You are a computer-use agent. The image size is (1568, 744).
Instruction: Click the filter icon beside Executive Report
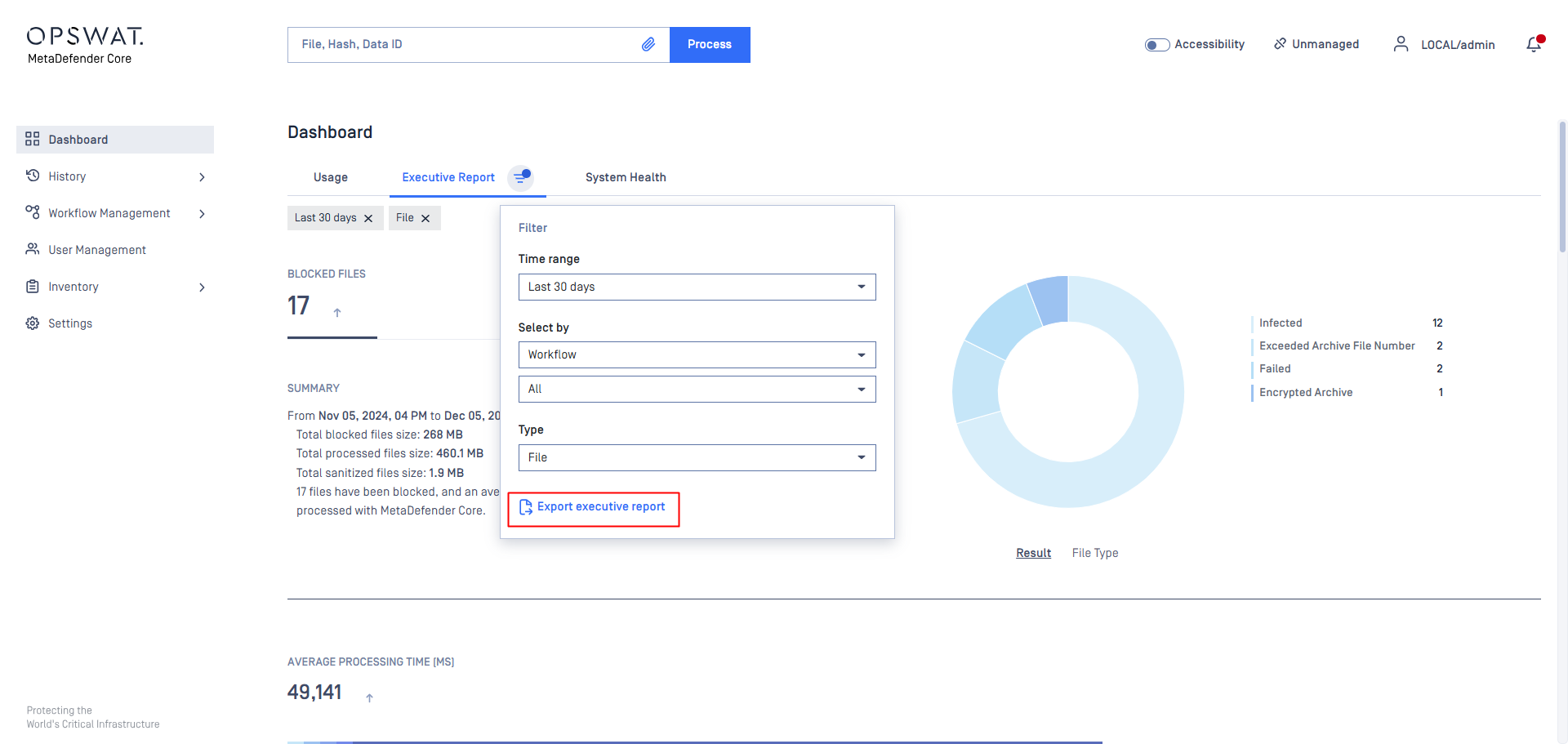(x=521, y=177)
